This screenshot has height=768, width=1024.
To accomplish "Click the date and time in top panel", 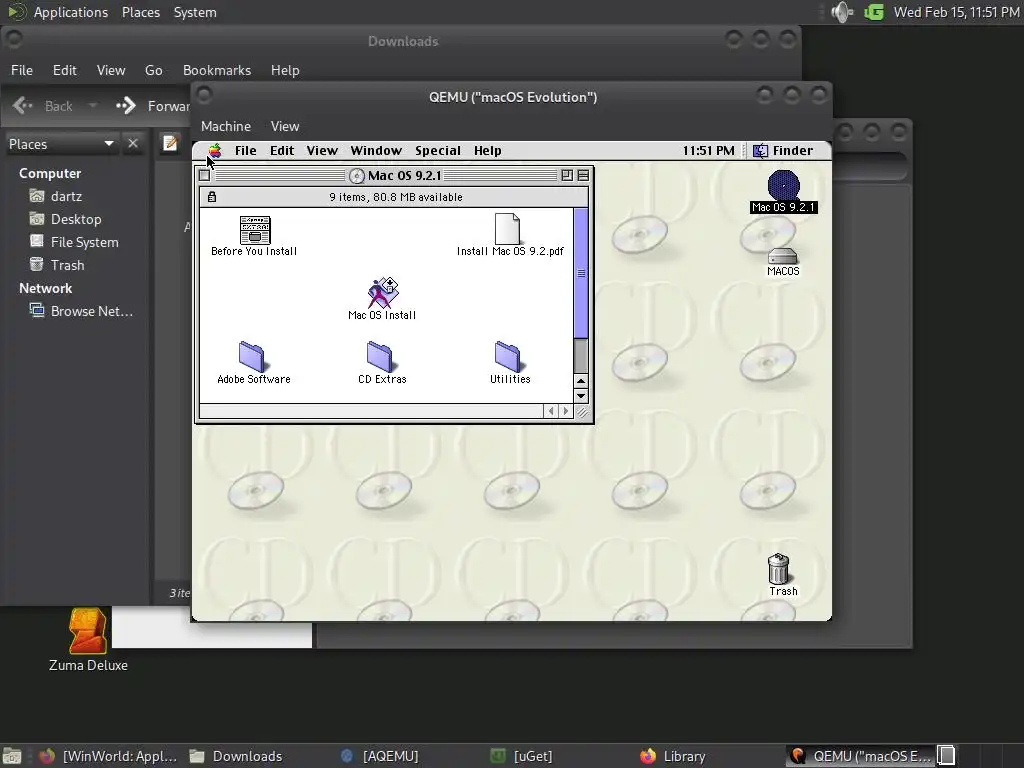I will click(957, 12).
